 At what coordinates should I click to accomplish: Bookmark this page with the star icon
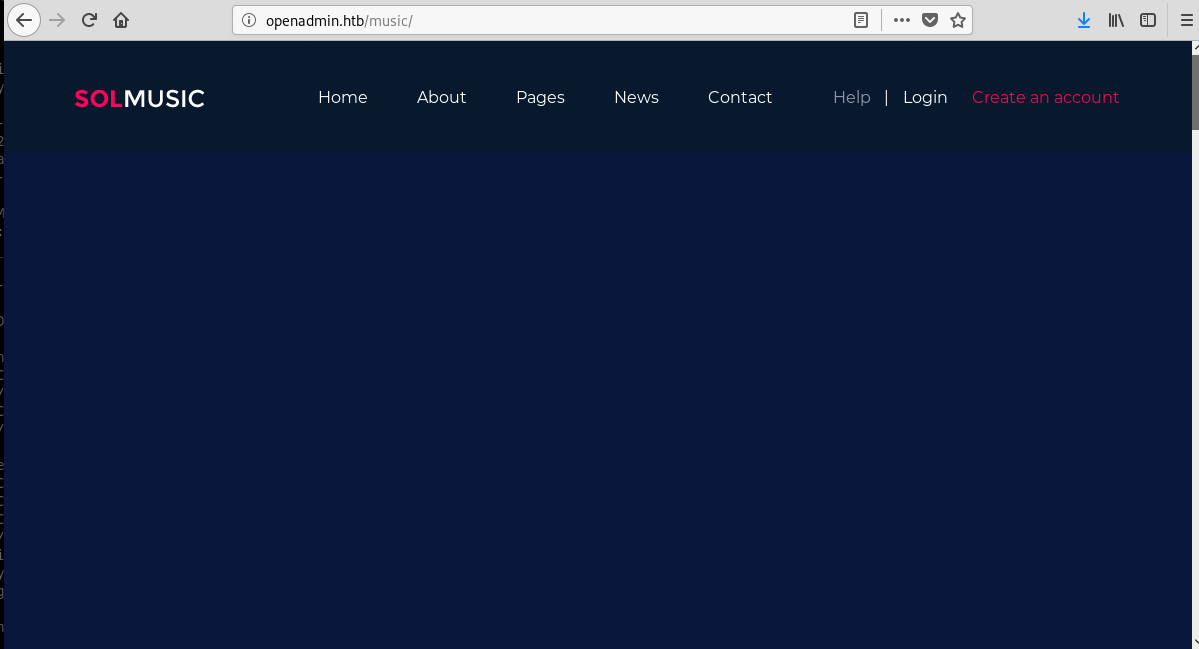[x=957, y=20]
